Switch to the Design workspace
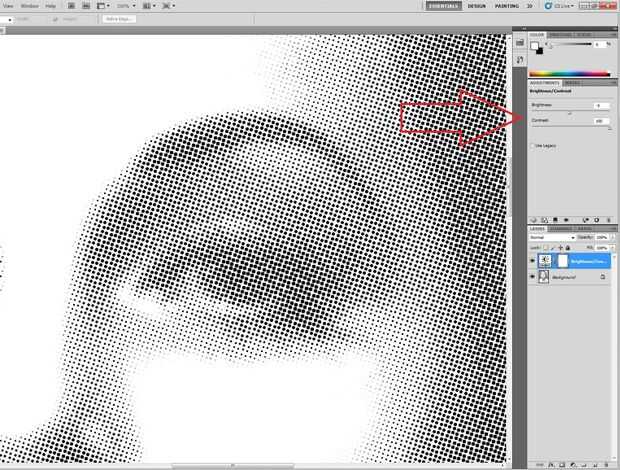The image size is (620, 470). point(476,6)
